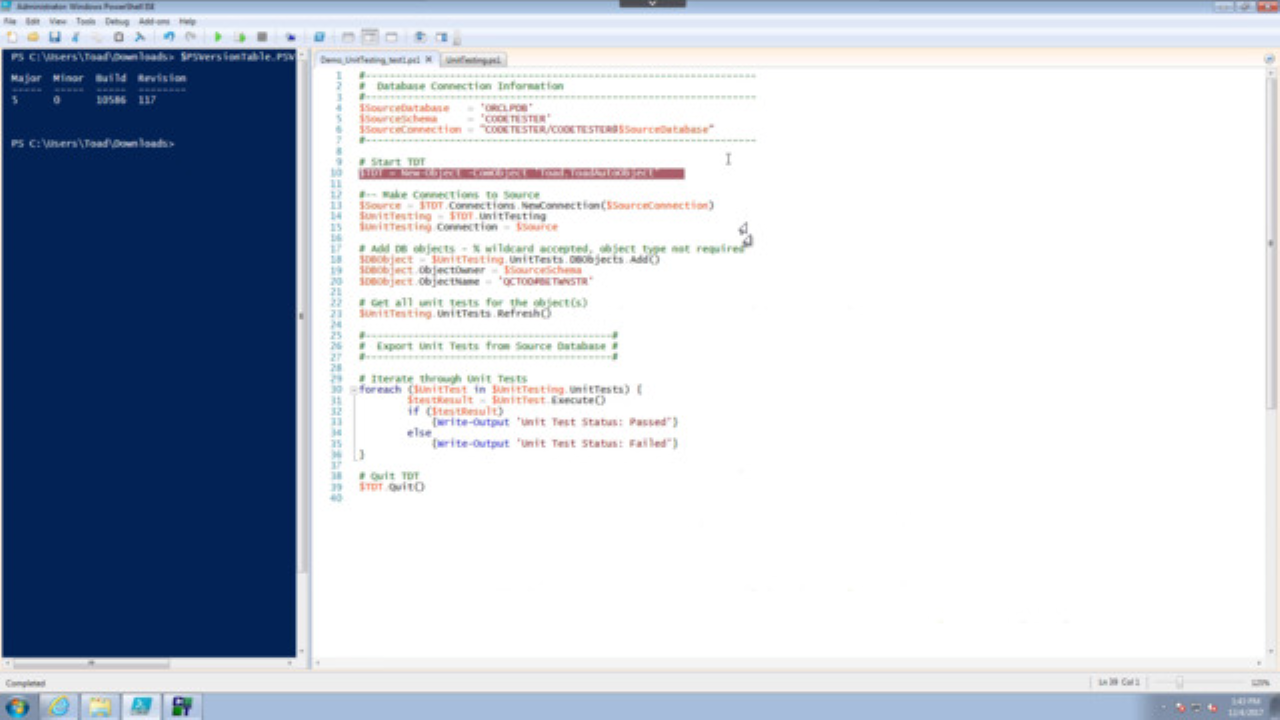Expand the foreach code block on line 30
The height and width of the screenshot is (720, 1280).
click(353, 389)
